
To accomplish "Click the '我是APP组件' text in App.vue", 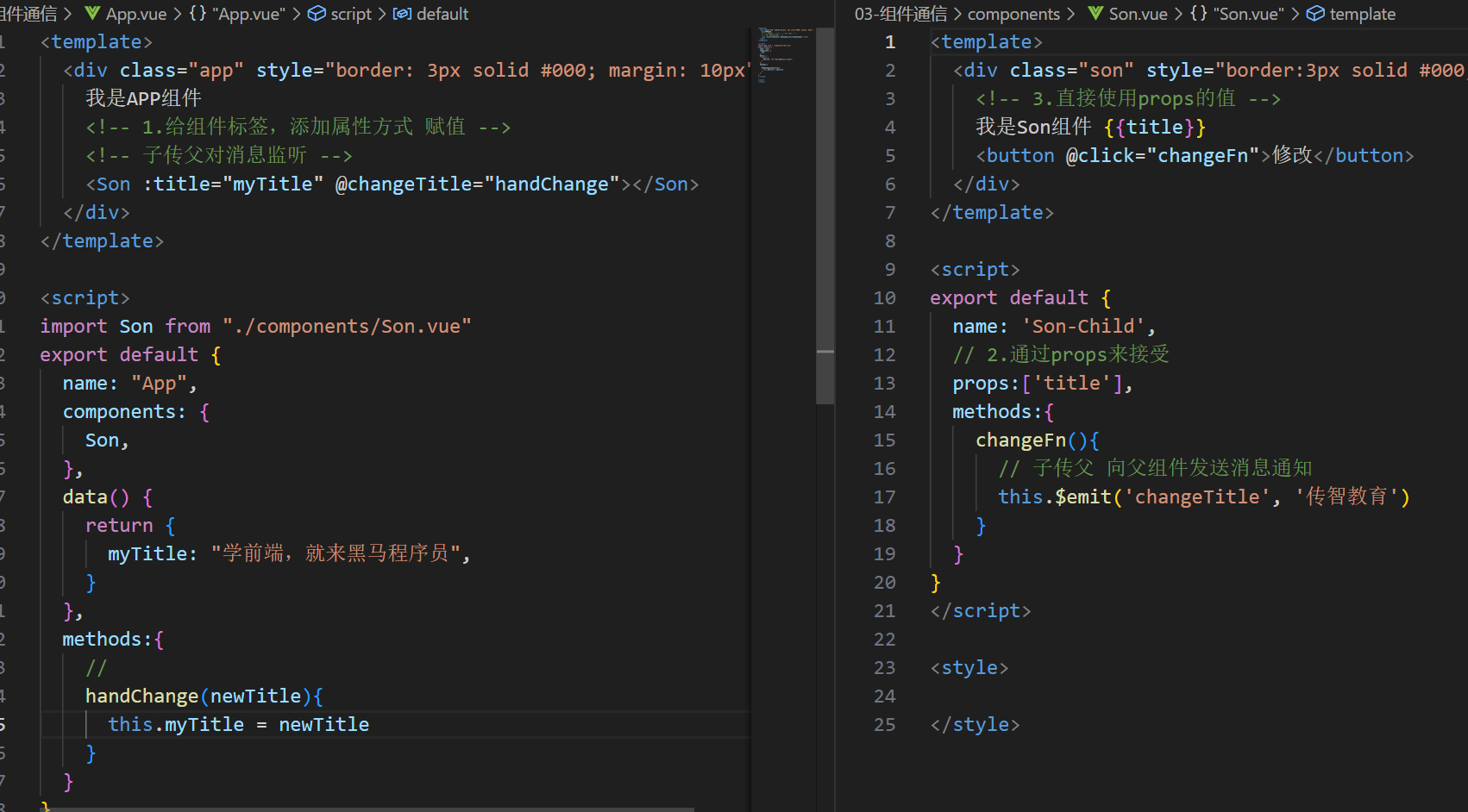I will coord(143,98).
